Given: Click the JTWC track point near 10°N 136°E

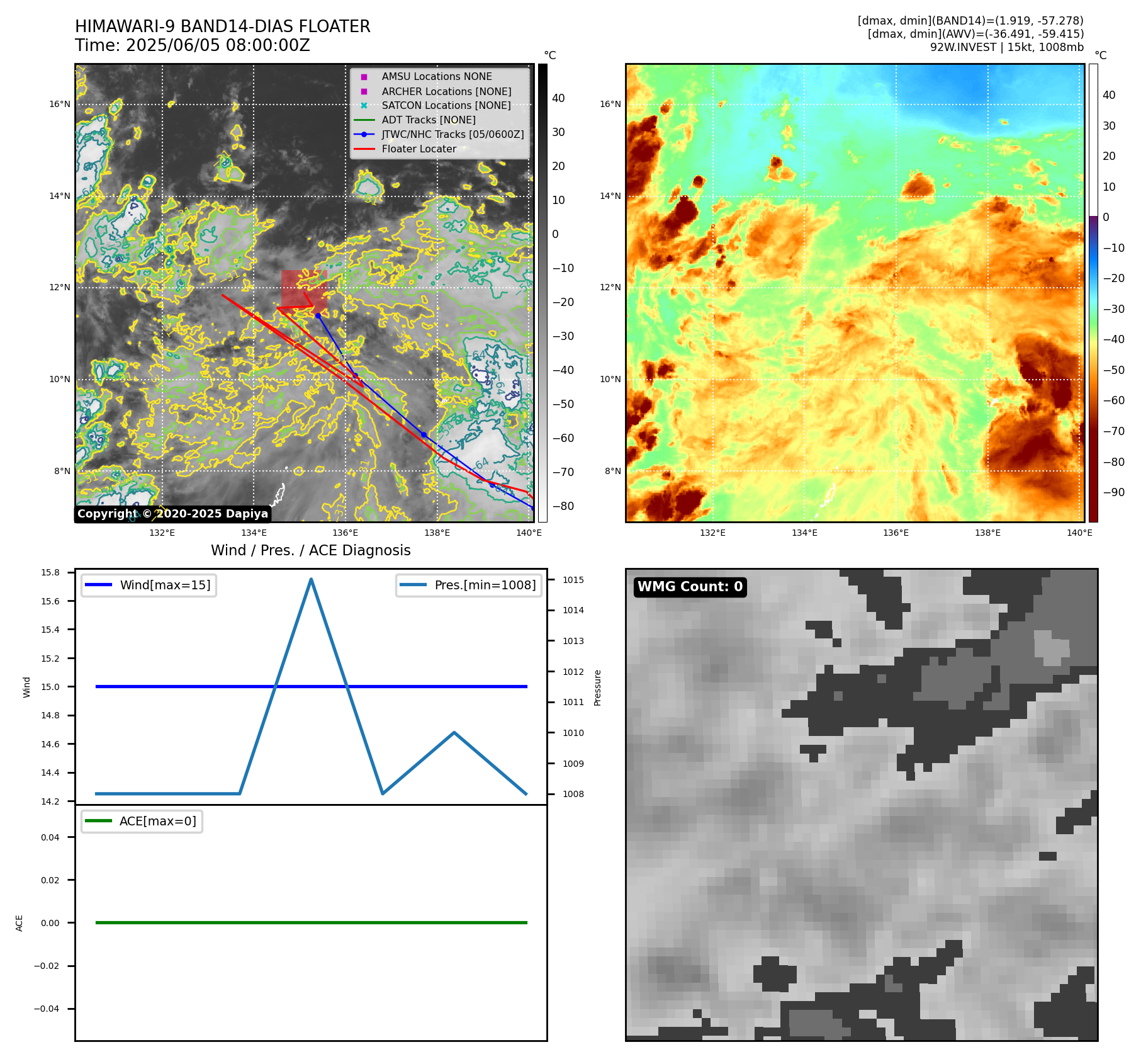Looking at the screenshot, I should (355, 376).
